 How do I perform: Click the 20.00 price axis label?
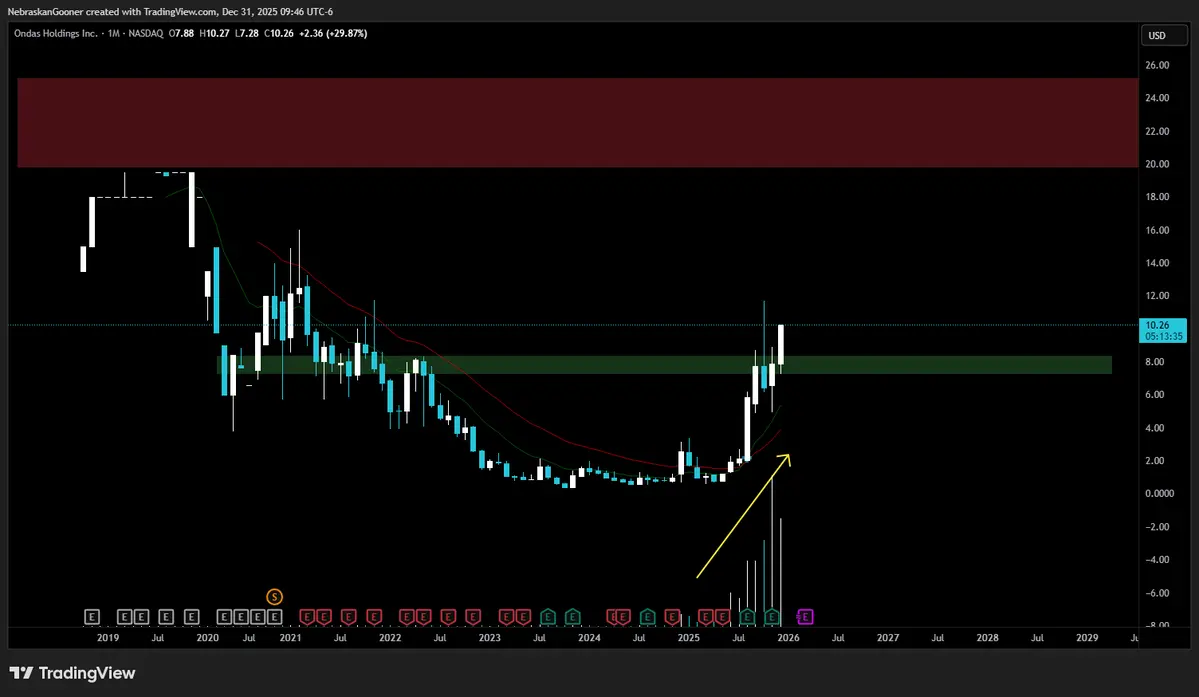pyautogui.click(x=1157, y=164)
